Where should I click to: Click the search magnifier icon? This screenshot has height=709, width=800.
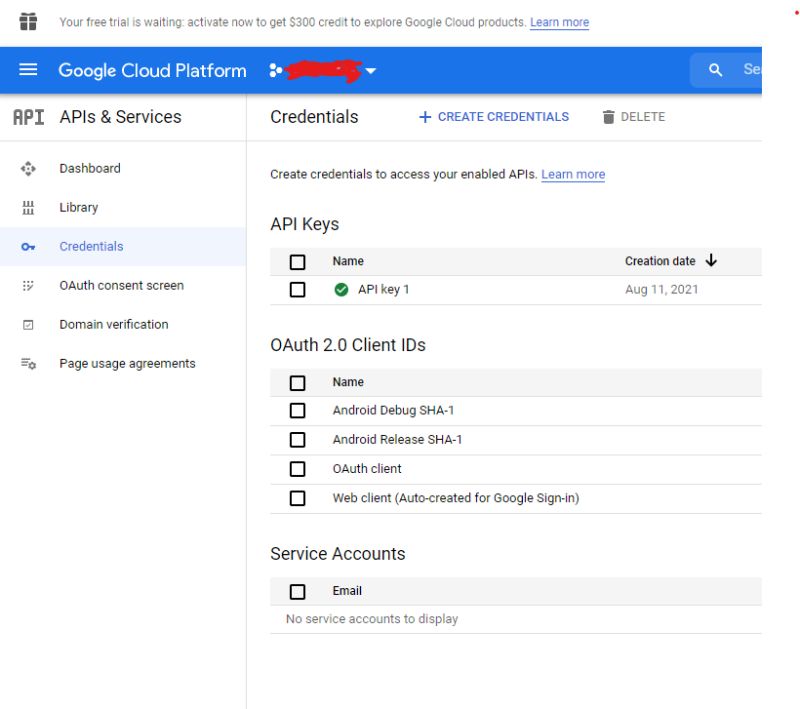[715, 70]
